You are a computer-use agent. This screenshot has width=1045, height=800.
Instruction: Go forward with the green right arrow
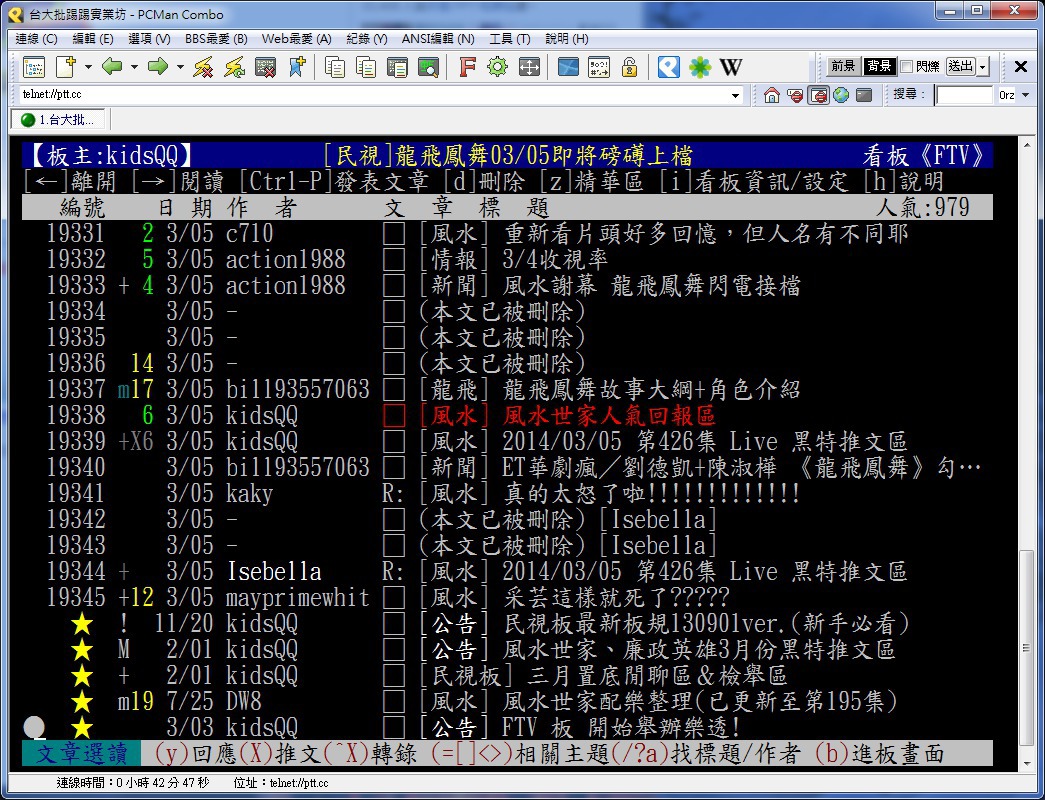tap(158, 67)
